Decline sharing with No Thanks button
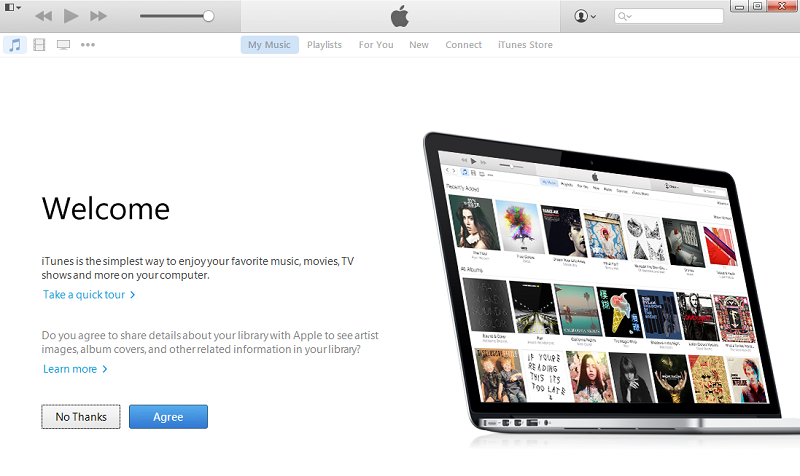 81,417
